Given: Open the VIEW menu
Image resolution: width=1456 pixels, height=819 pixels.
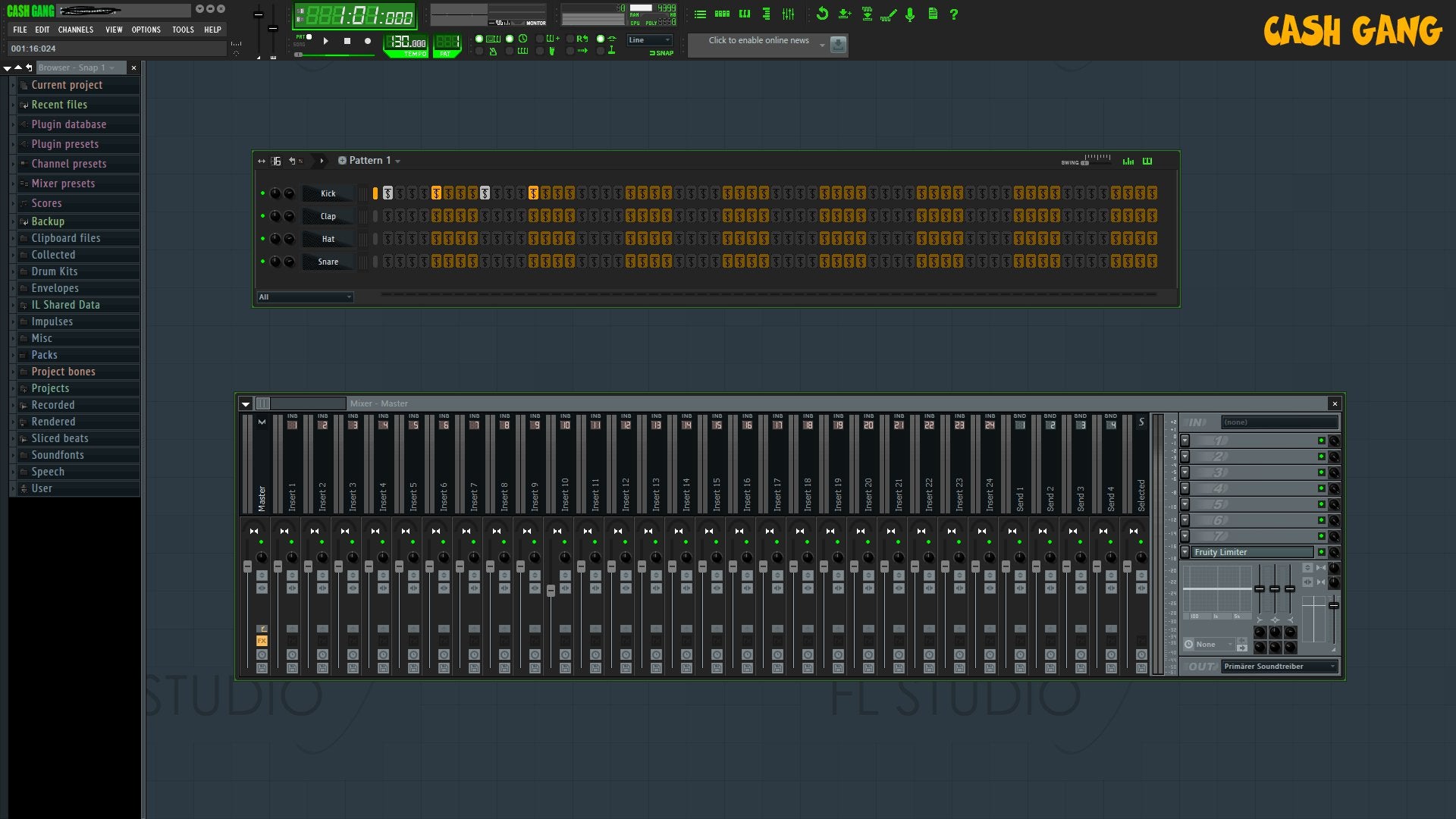Looking at the screenshot, I should tap(114, 30).
